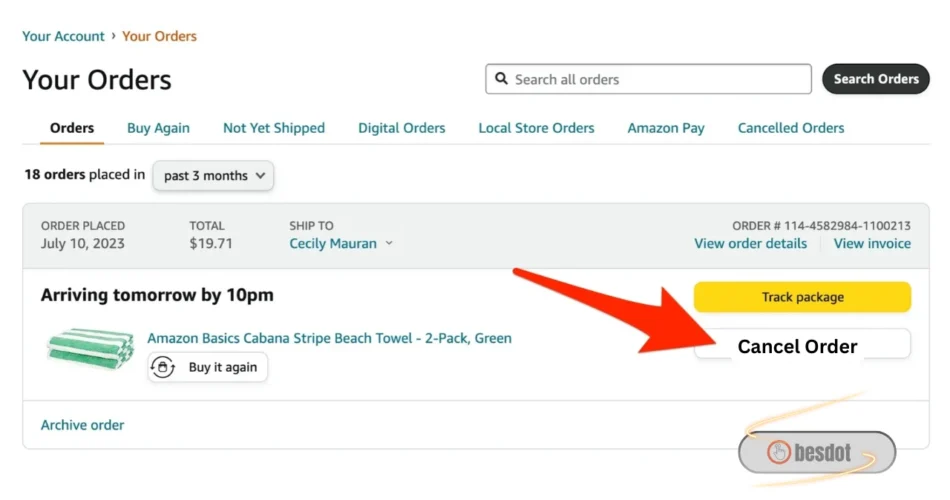The height and width of the screenshot is (500, 950).
Task: Click the Track package button
Action: [x=802, y=297]
